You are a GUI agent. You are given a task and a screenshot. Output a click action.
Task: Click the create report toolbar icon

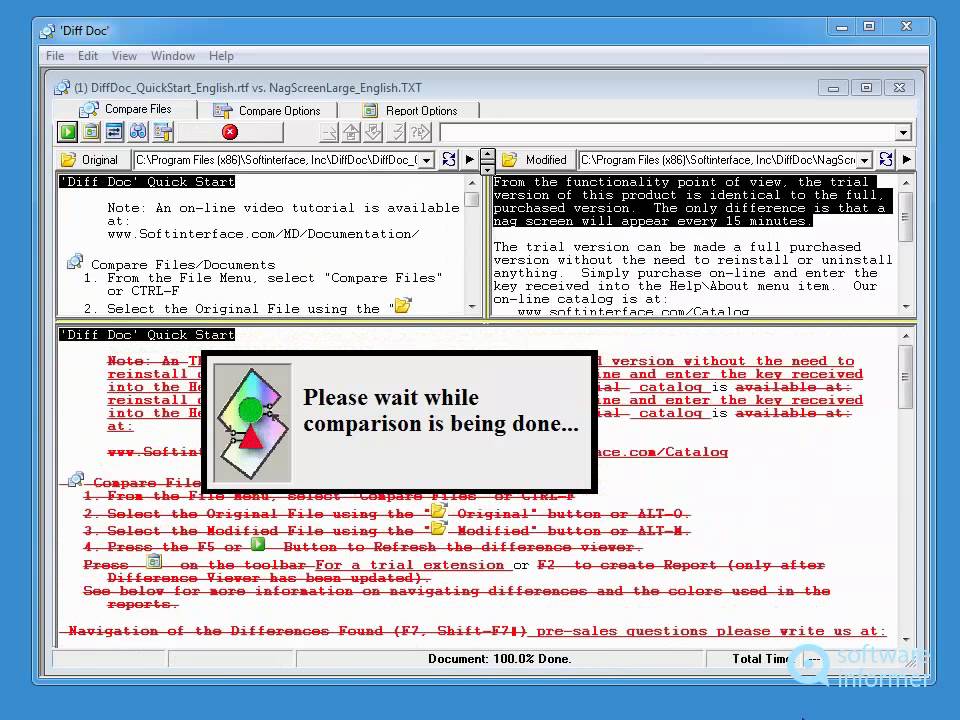pyautogui.click(x=91, y=132)
